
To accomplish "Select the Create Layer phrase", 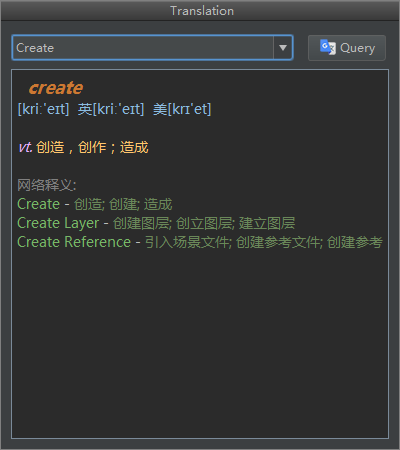I will click(x=58, y=223).
